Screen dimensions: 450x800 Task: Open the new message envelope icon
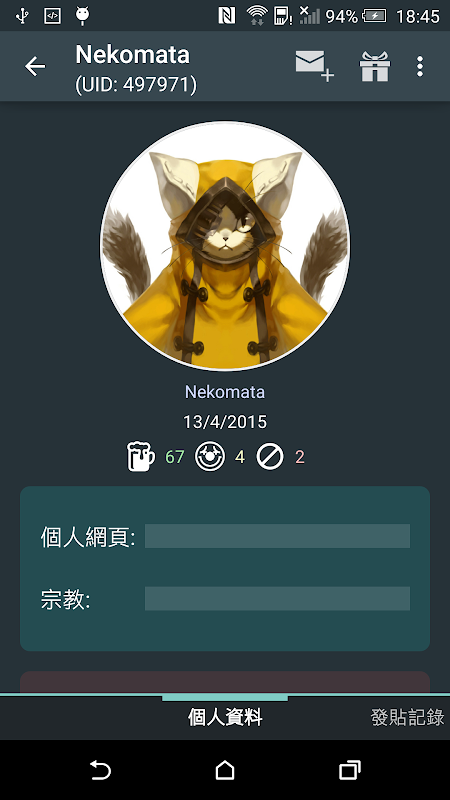[315, 66]
